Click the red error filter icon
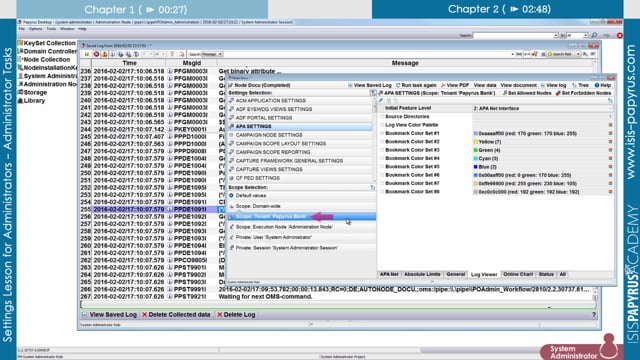The width and height of the screenshot is (640, 360). pos(96,54)
